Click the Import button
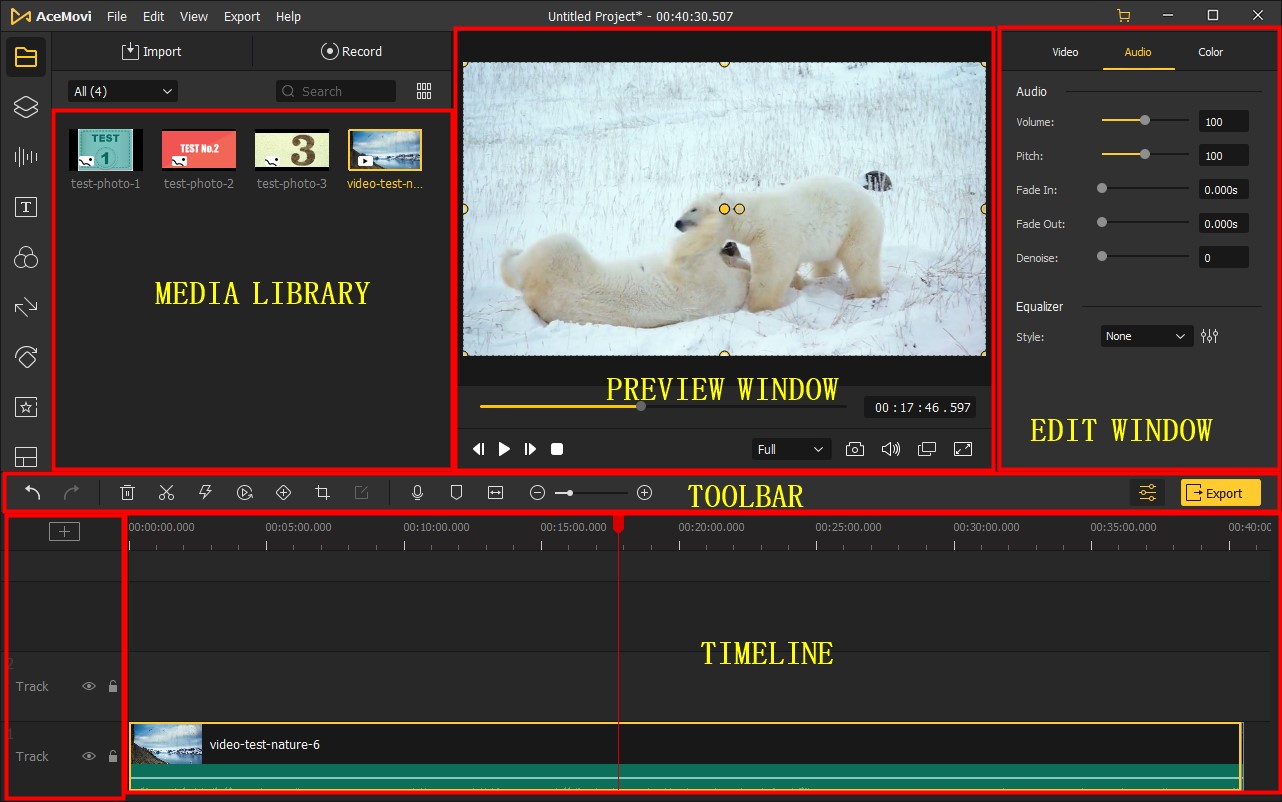The image size is (1282, 802). click(x=152, y=52)
